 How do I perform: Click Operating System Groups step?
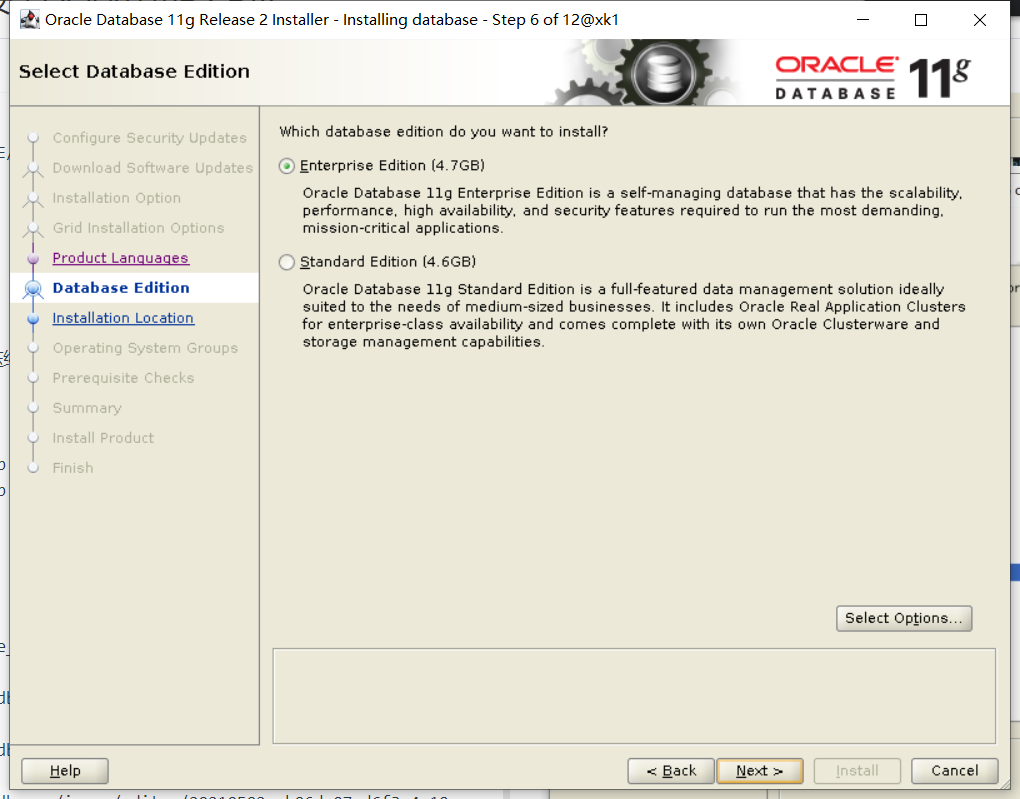click(x=145, y=348)
